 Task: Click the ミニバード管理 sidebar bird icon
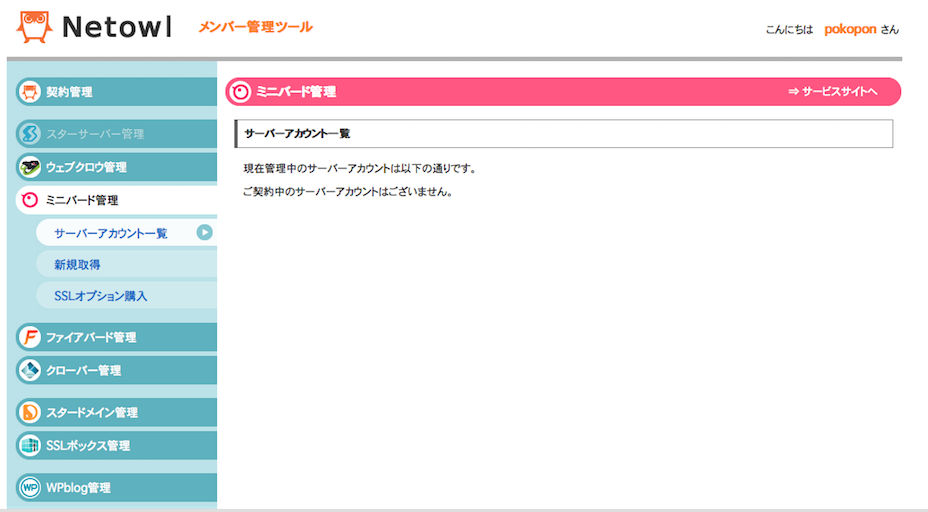[x=30, y=200]
